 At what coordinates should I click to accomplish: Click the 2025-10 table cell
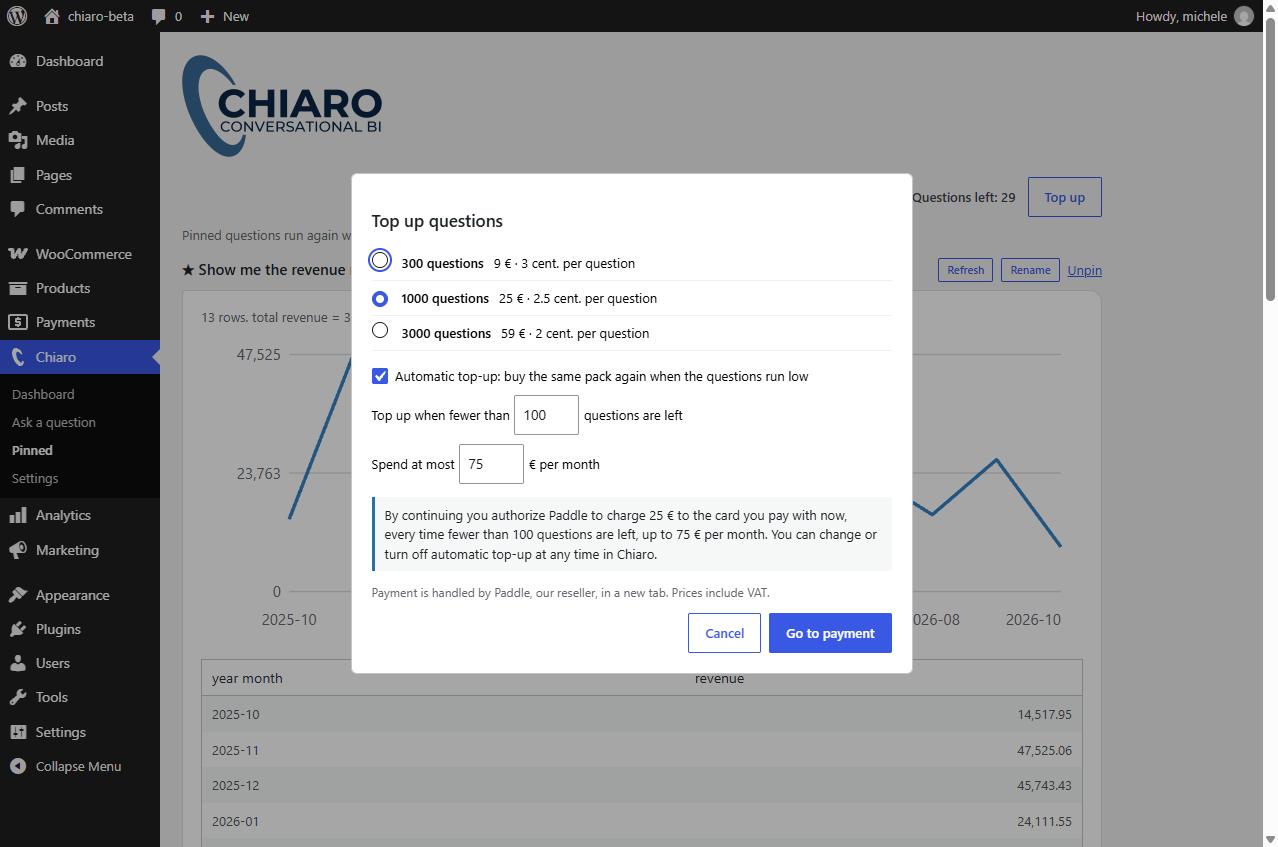pos(236,714)
